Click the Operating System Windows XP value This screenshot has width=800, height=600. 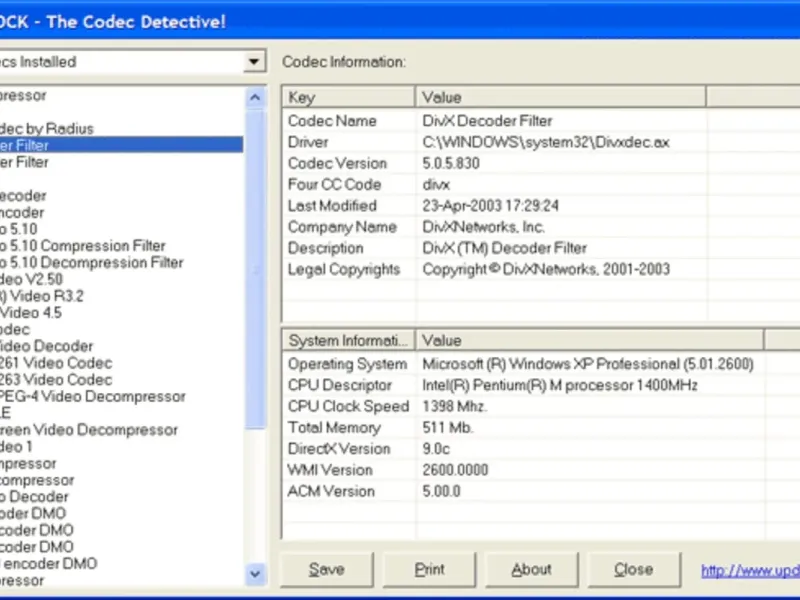click(588, 364)
